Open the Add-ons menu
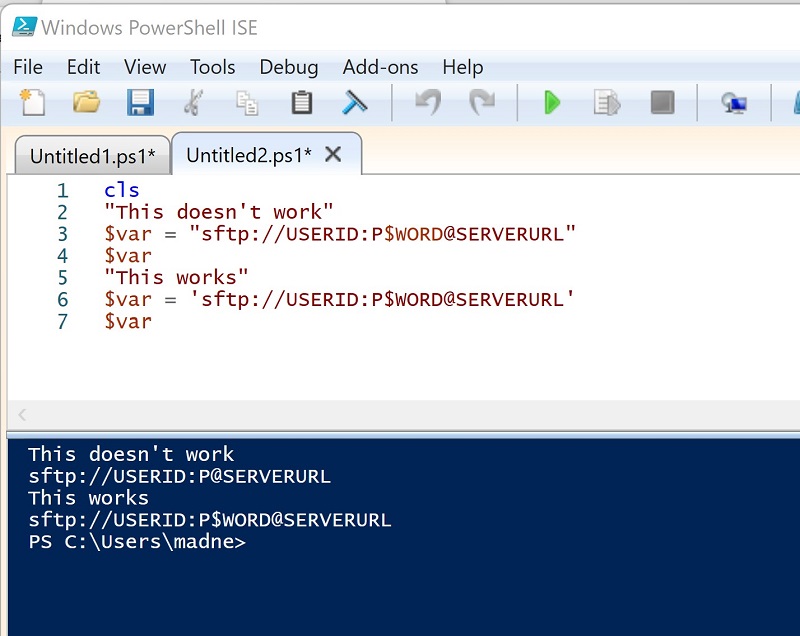The height and width of the screenshot is (636, 800). [380, 67]
